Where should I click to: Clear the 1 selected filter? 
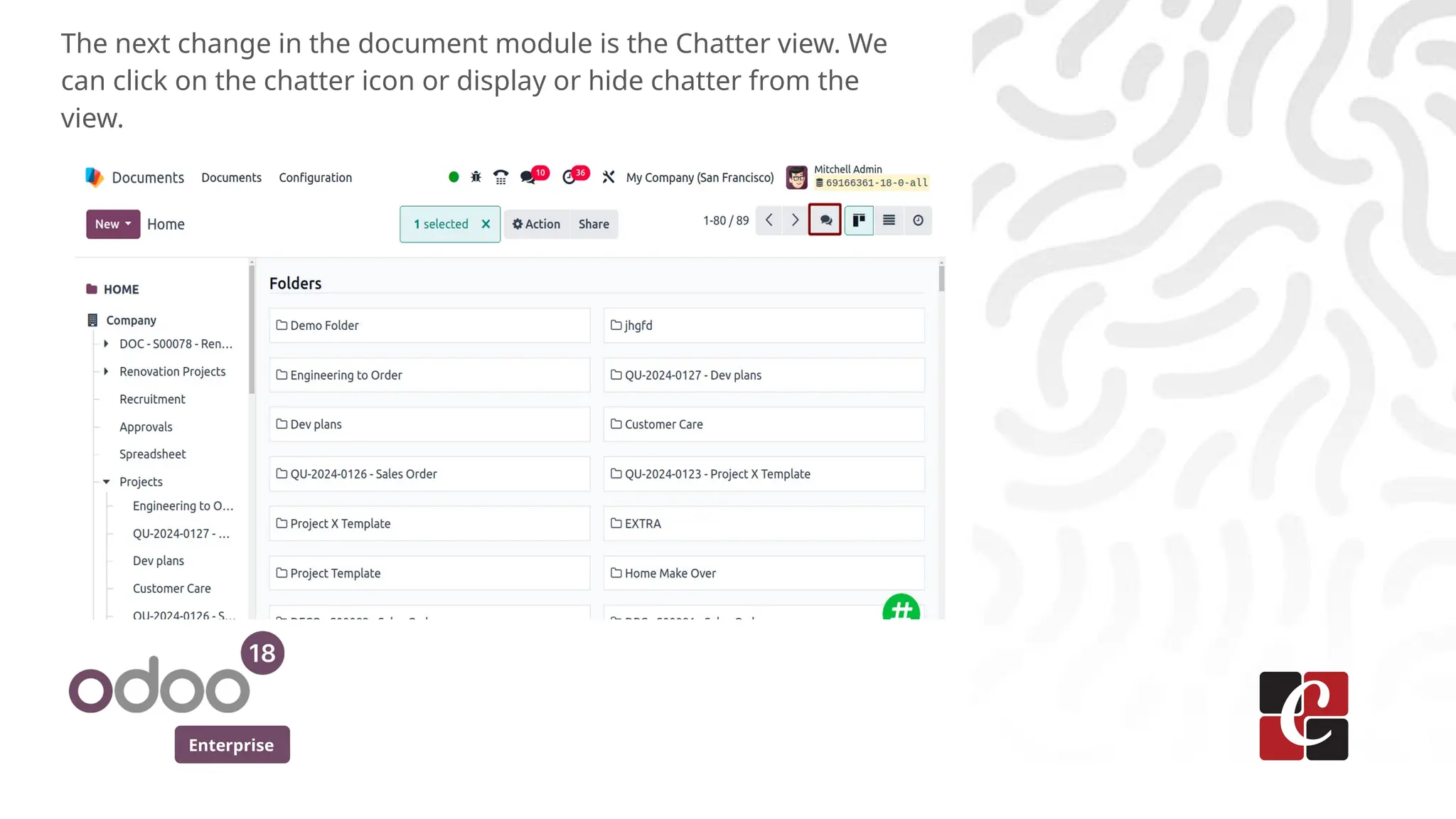point(486,224)
